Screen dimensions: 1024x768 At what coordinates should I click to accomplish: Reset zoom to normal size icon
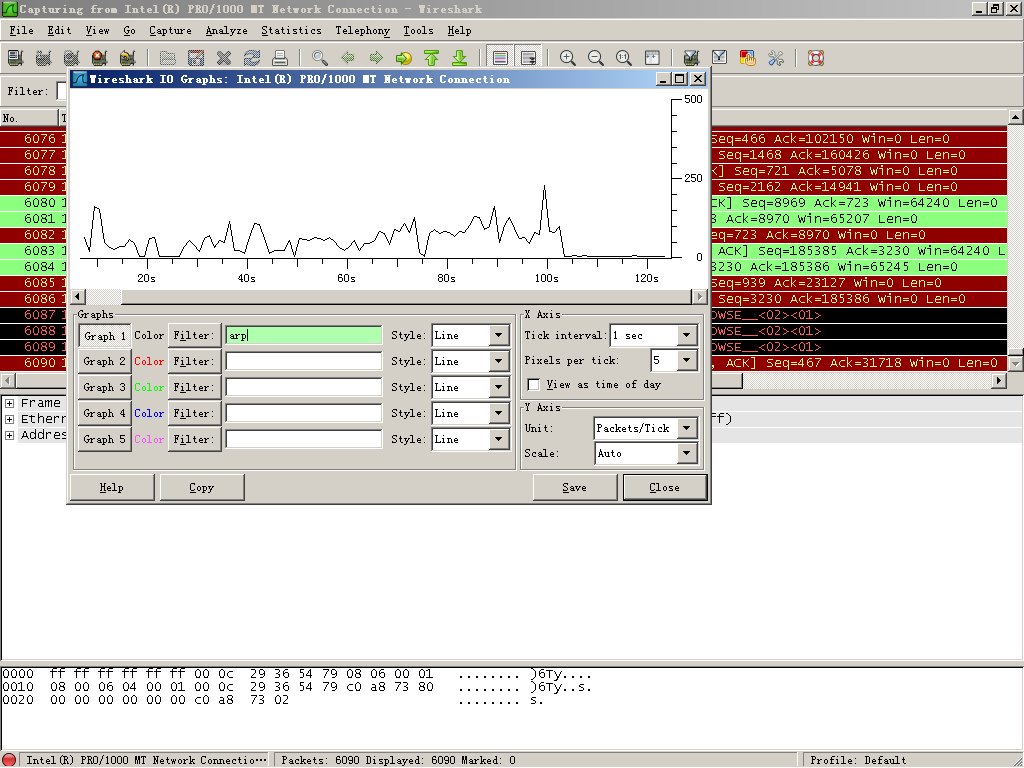(x=624, y=58)
